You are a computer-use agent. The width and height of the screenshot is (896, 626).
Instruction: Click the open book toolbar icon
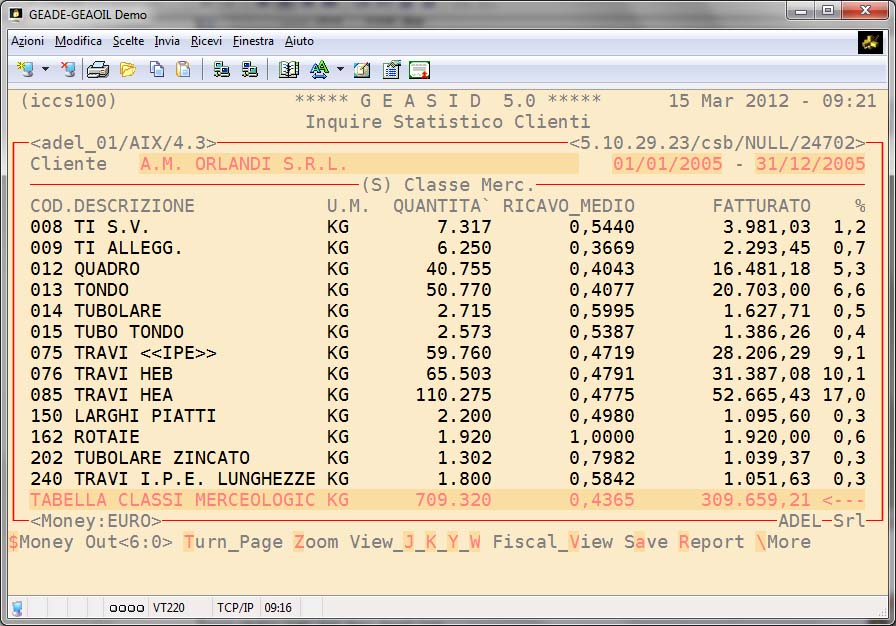[x=289, y=70]
